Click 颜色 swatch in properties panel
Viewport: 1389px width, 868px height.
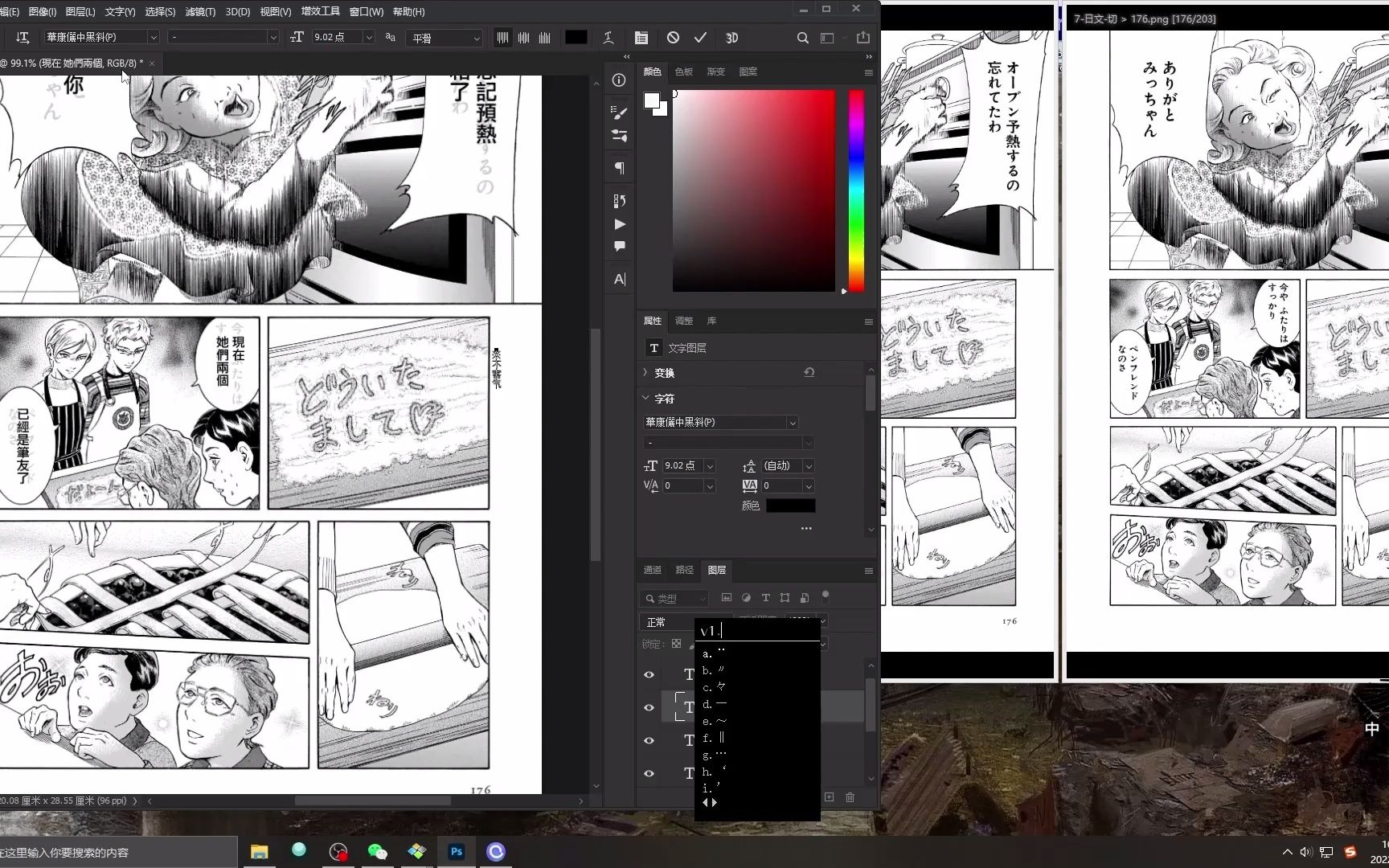(791, 506)
